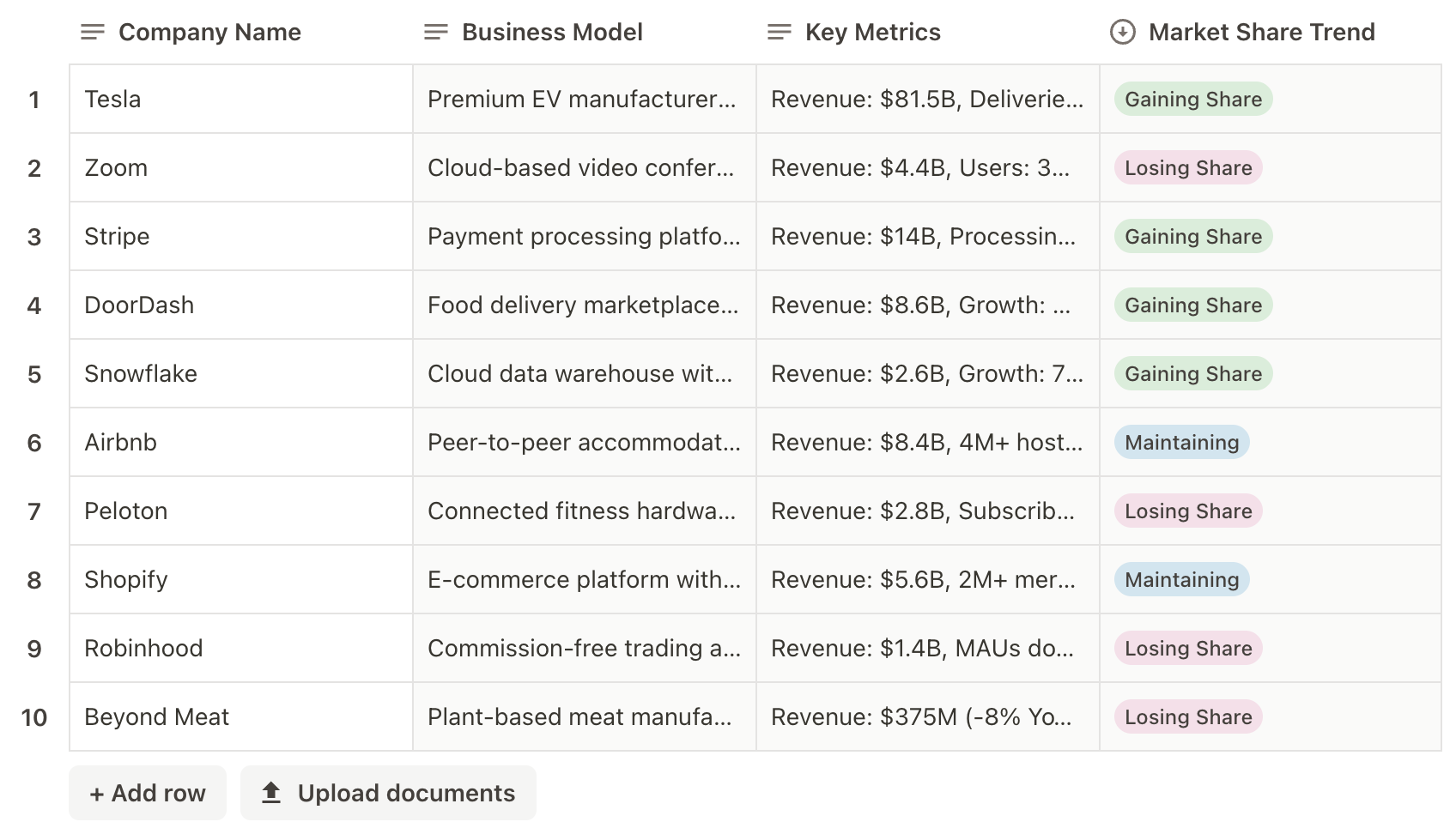Screen dimensions: 1456x834
Task: Click the 'Revenue: $2.8B, Subscrib...' cell
Action: tap(928, 511)
